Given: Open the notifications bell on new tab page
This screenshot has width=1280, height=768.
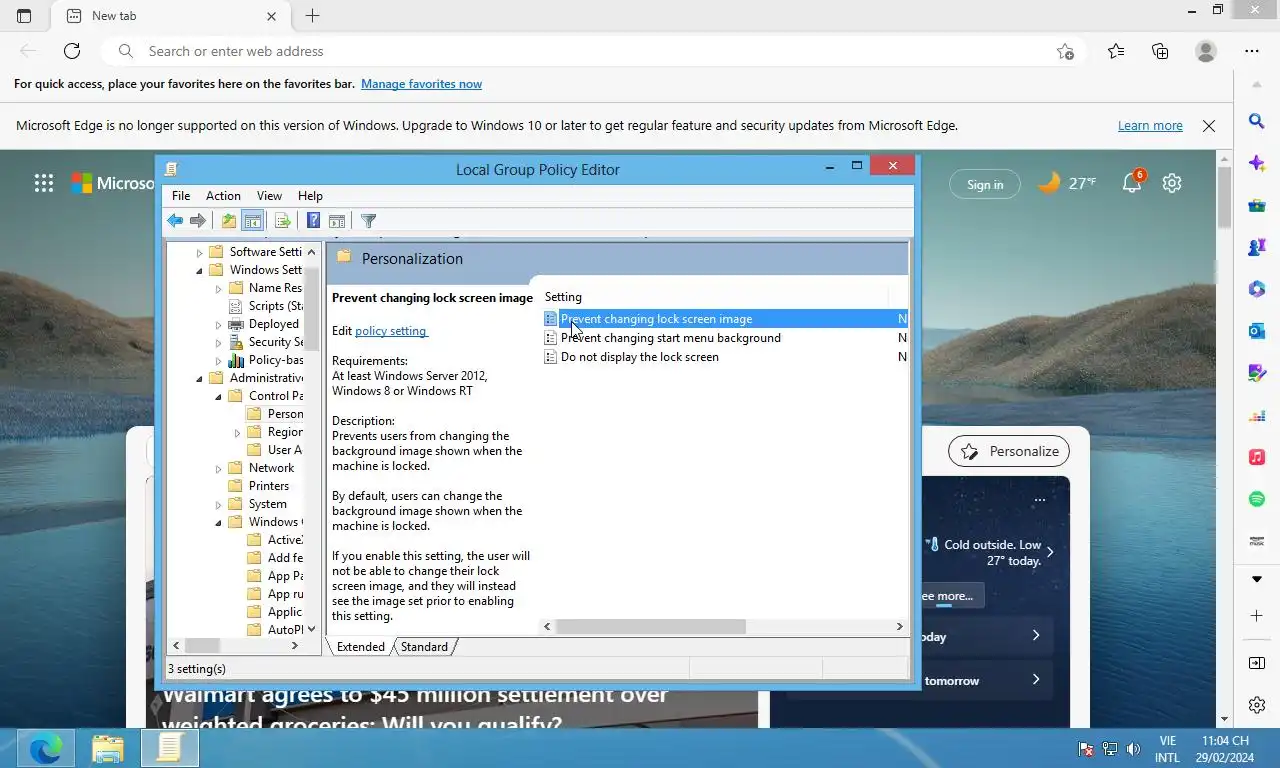Looking at the screenshot, I should pyautogui.click(x=1131, y=183).
